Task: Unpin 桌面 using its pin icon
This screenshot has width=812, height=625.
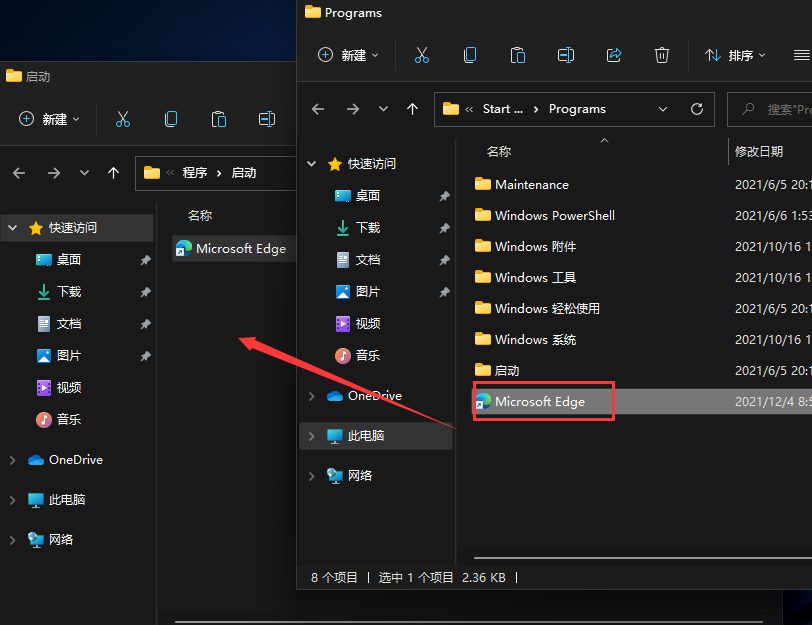Action: [444, 197]
